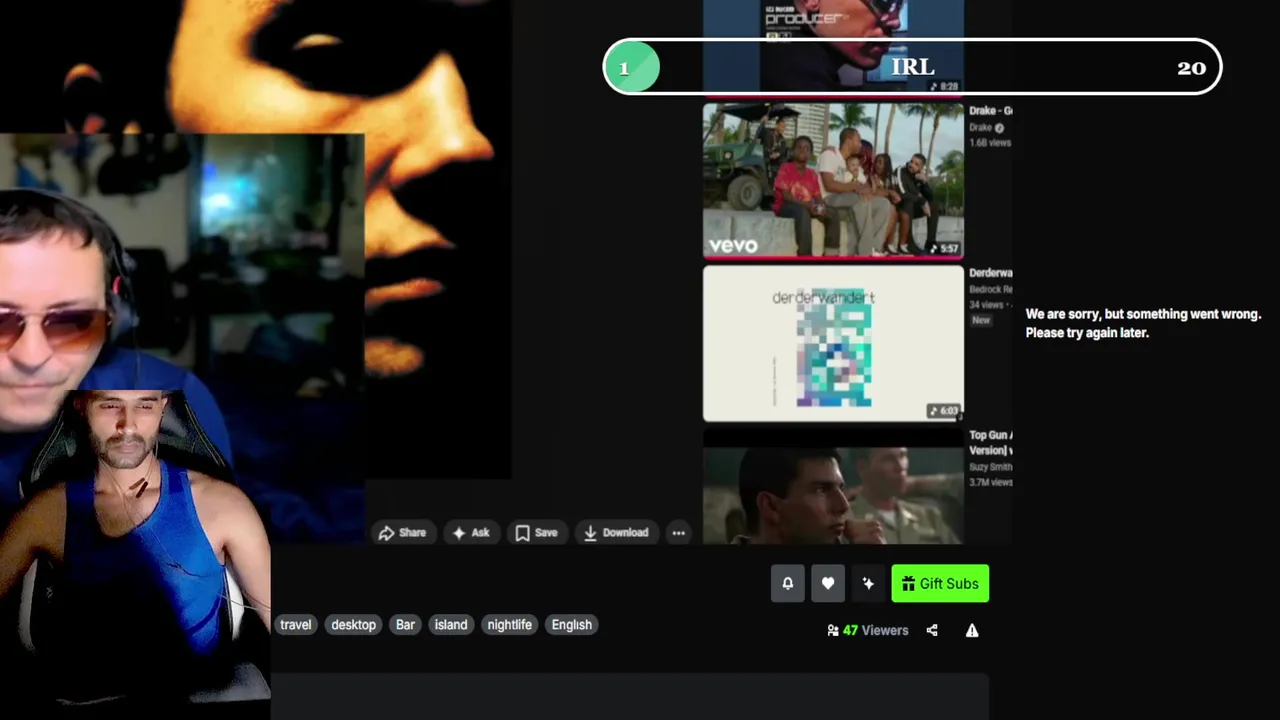Select the nightlife tag
The height and width of the screenshot is (720, 1280).
510,625
